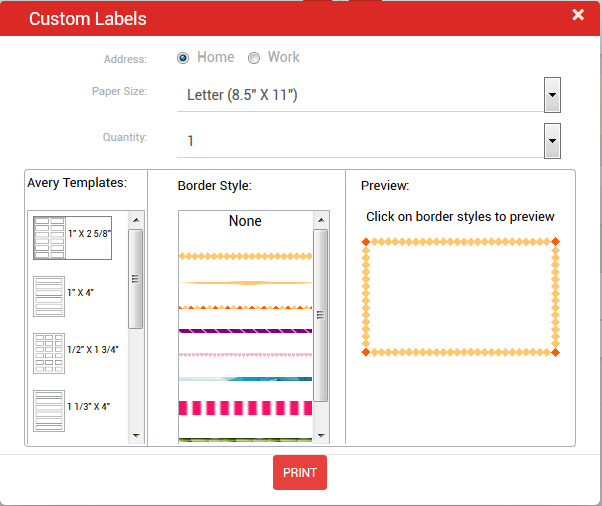The width and height of the screenshot is (602, 506).
Task: Choose the blue ocean border style
Action: point(245,379)
